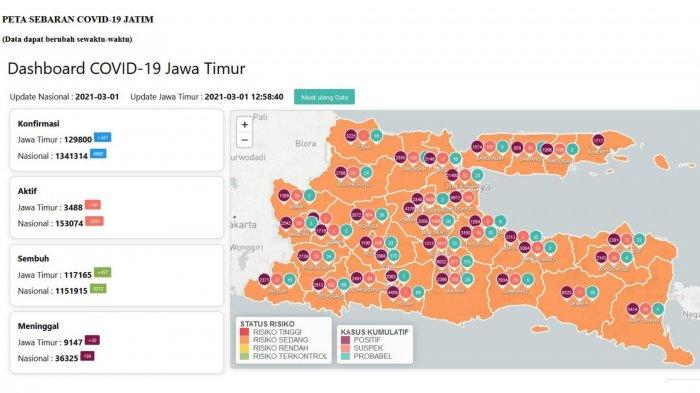The width and height of the screenshot is (700, 393).
Task: Click red badge beside Aktif Jawa Timur 3488
Action: tap(93, 205)
